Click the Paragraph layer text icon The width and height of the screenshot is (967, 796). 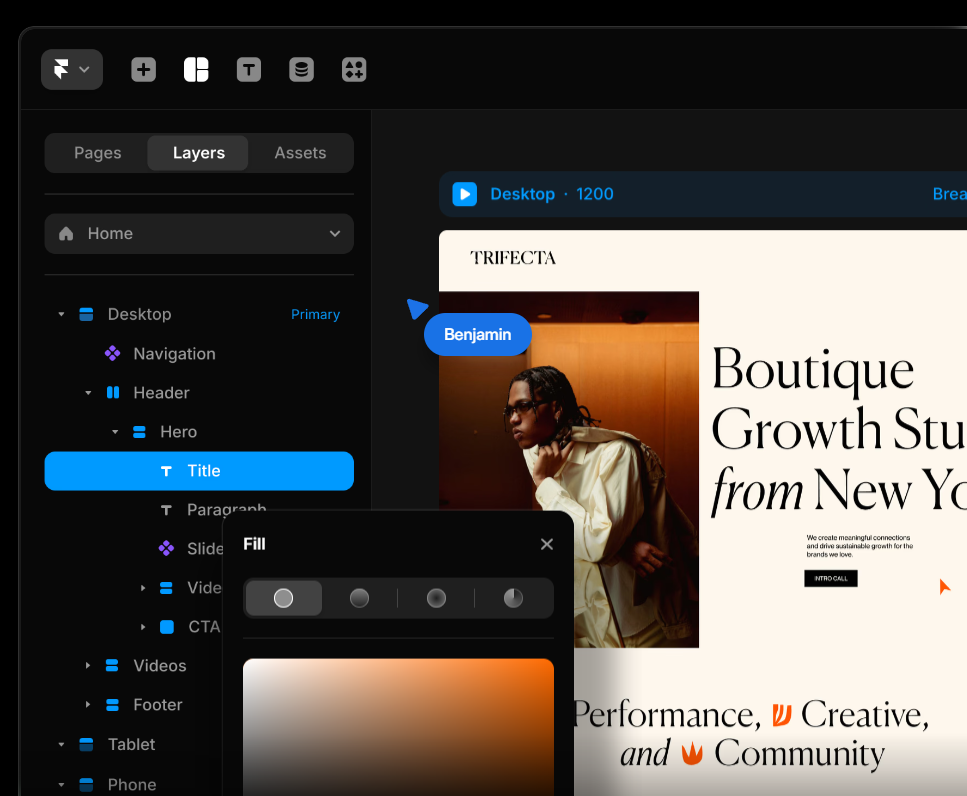[166, 510]
